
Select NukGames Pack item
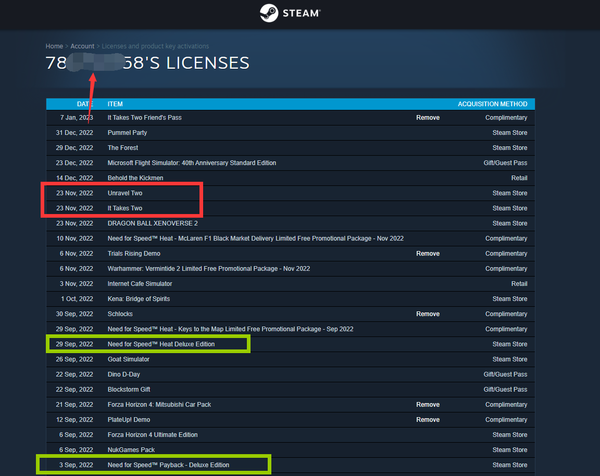(x=131, y=450)
